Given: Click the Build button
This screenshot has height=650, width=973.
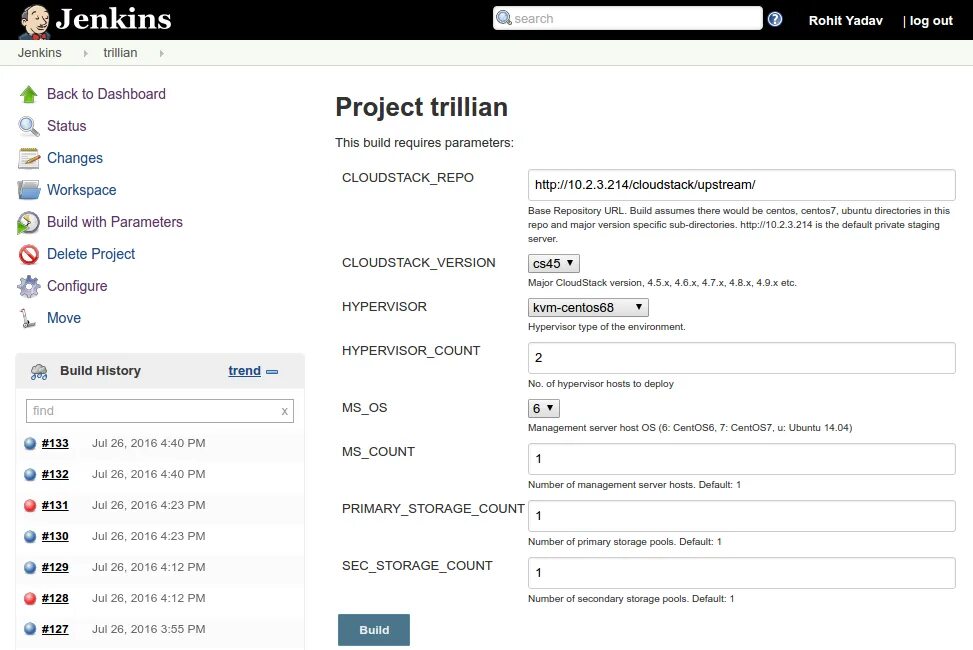Looking at the screenshot, I should 374,630.
